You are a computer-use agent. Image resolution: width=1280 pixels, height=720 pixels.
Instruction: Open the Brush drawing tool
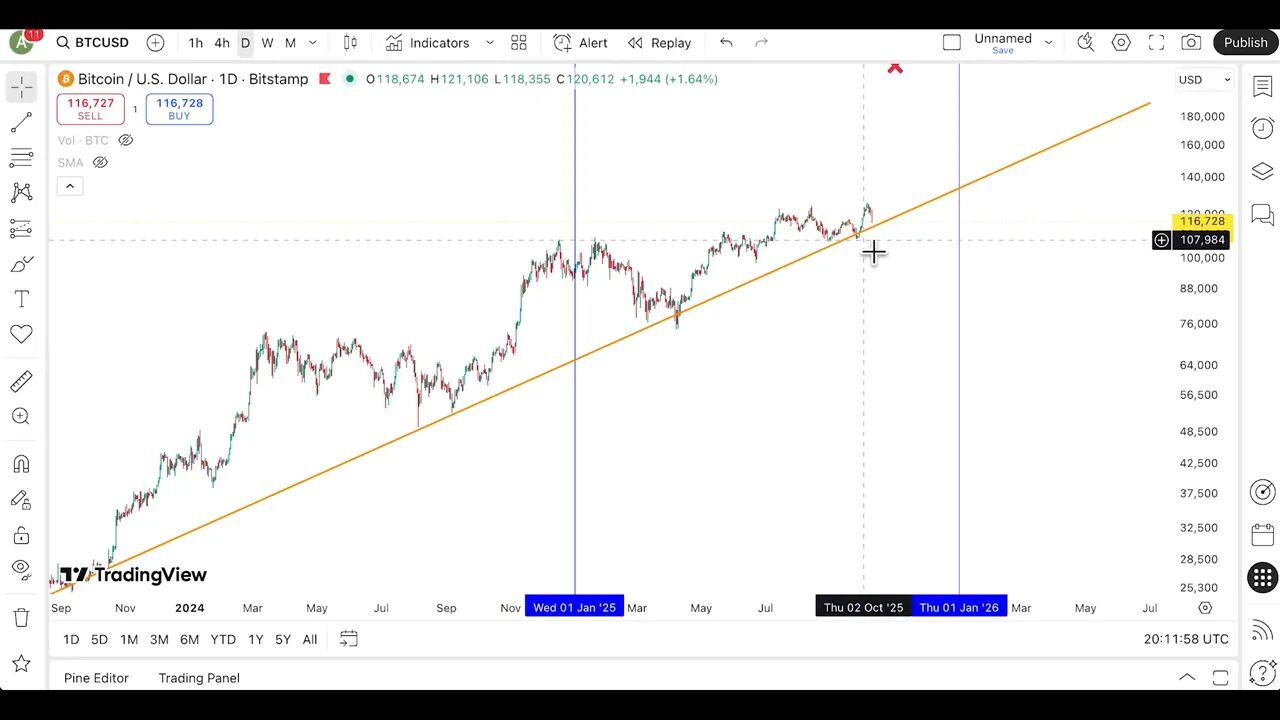click(x=21, y=263)
